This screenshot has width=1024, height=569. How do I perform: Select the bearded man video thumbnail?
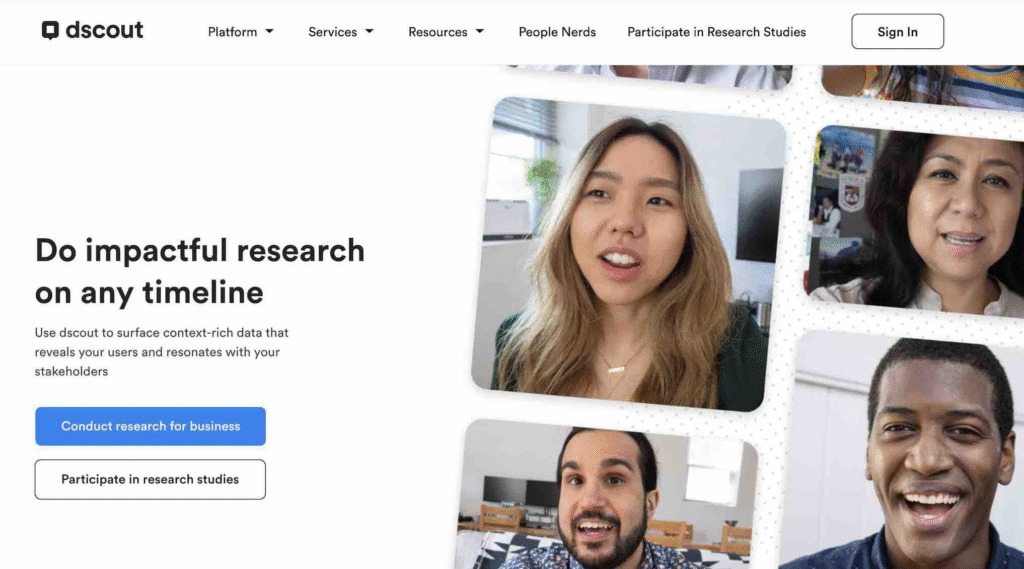pyautogui.click(x=606, y=496)
